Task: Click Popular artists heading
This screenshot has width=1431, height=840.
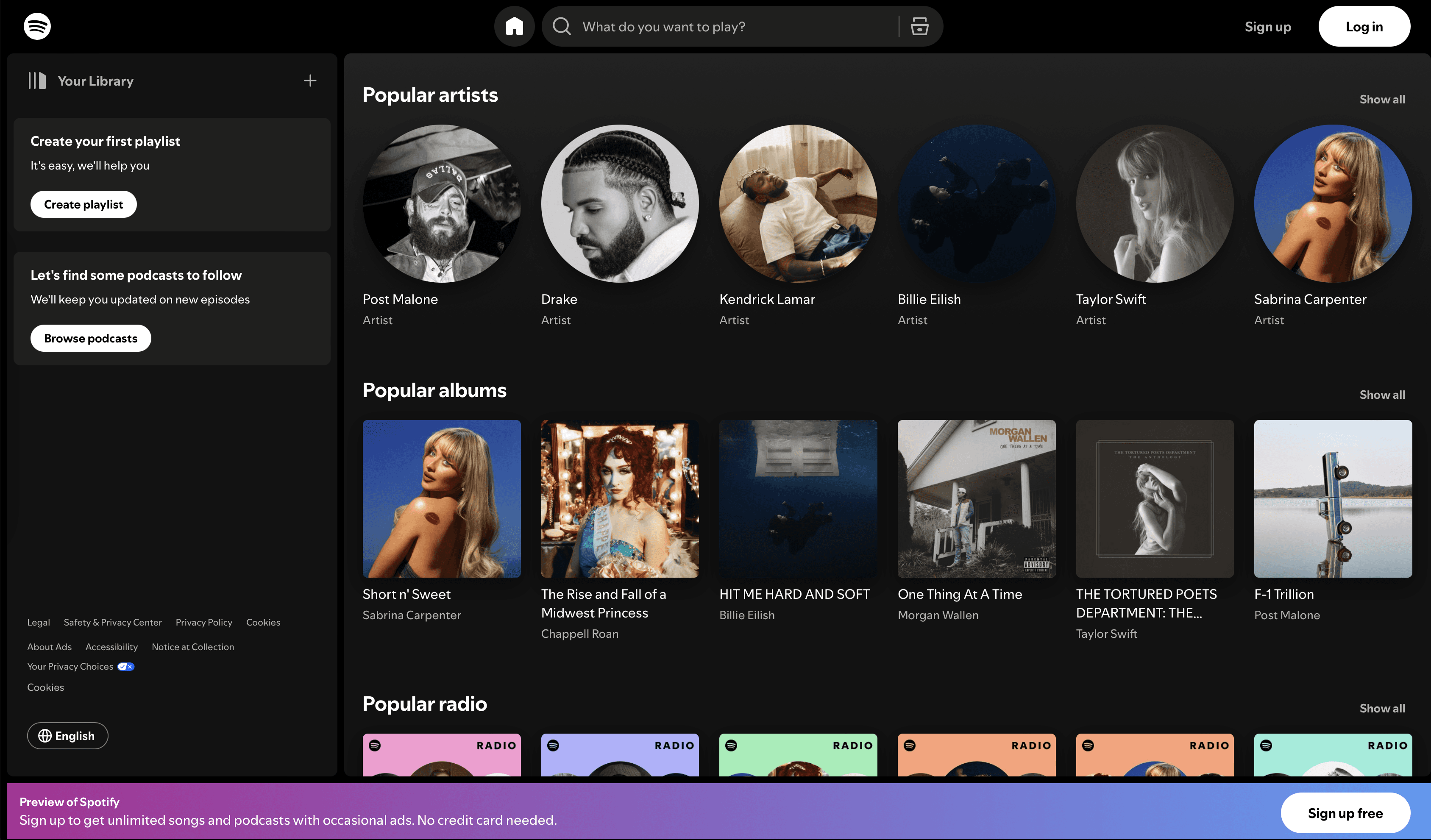Action: [x=430, y=95]
